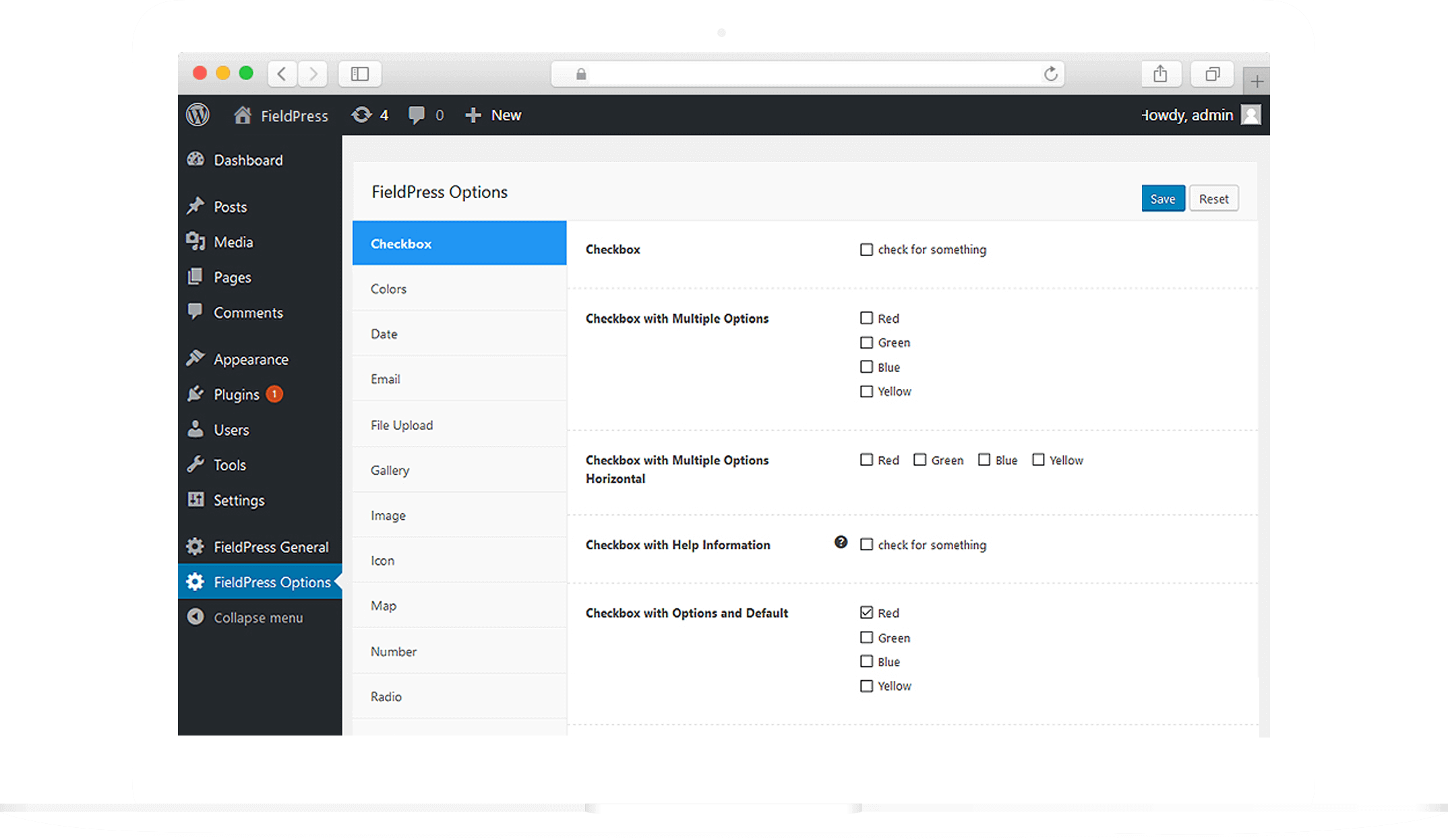Open admin user avatar
The width and height of the screenshot is (1448, 840).
point(1251,115)
